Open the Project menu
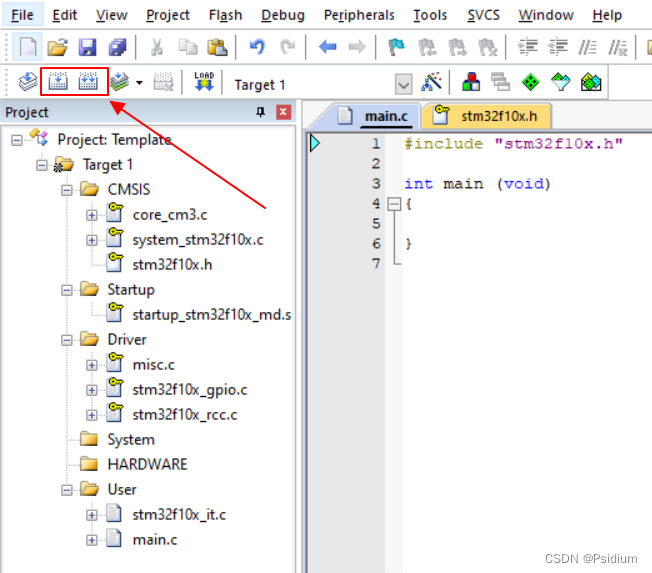Image resolution: width=652 pixels, height=573 pixels. pyautogui.click(x=168, y=15)
